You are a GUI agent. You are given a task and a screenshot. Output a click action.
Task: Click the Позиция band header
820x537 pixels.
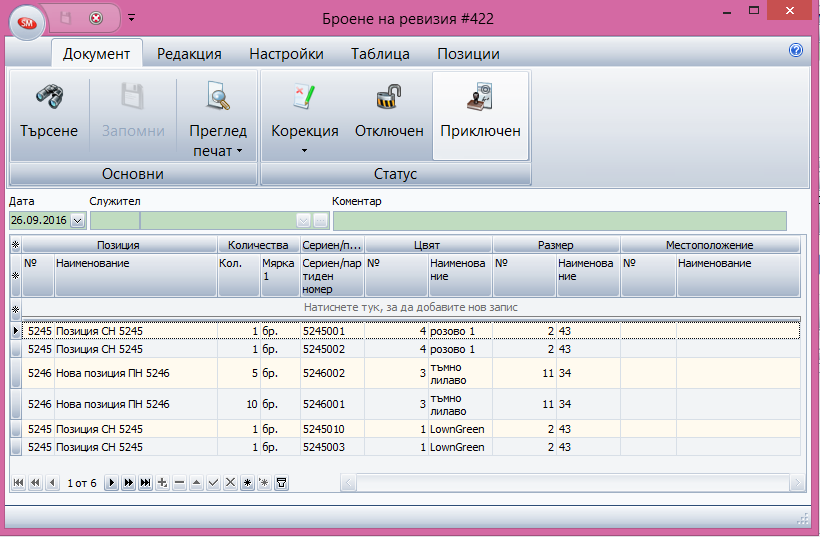click(x=119, y=245)
